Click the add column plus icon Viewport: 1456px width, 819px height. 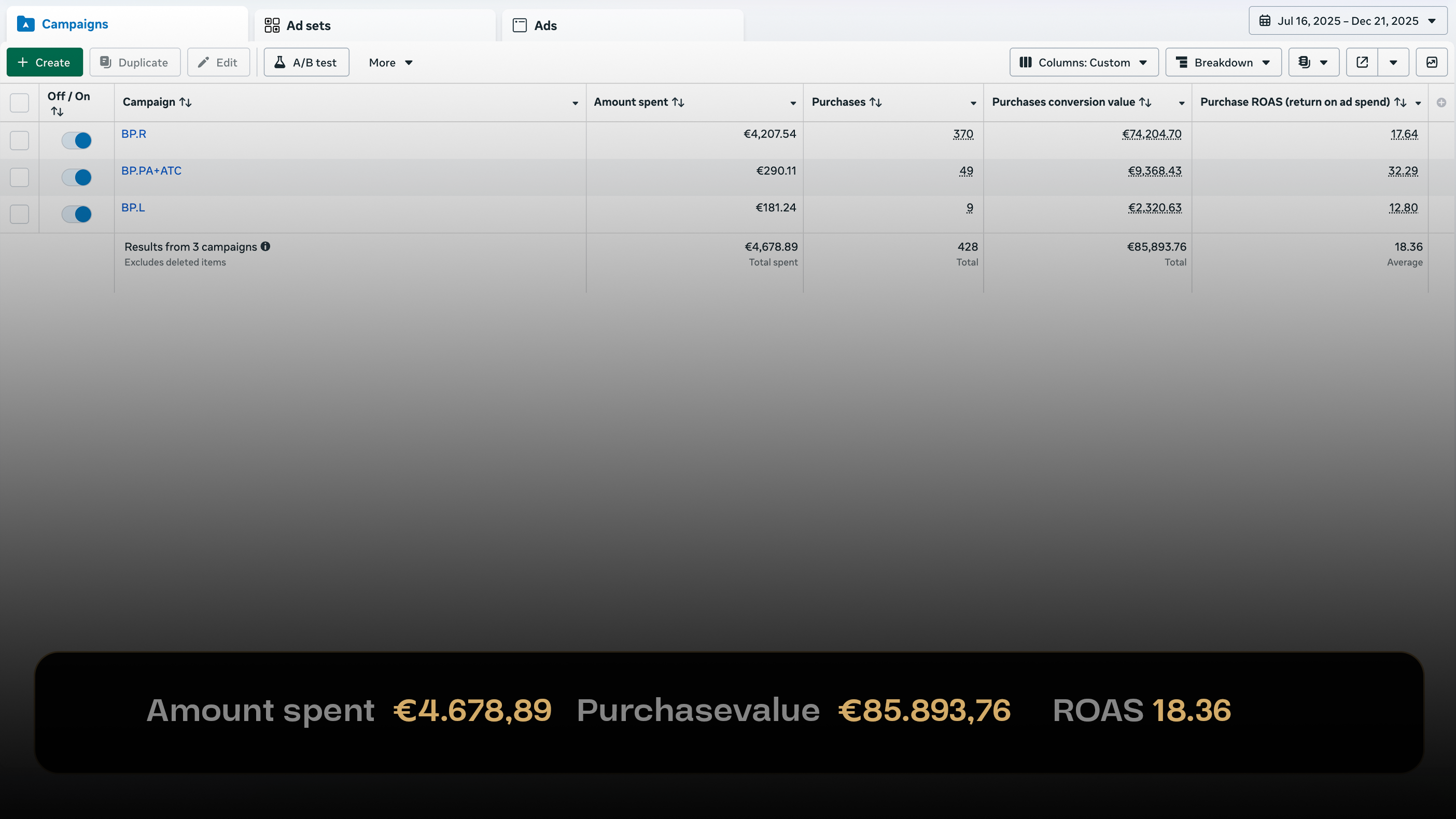(x=1441, y=102)
